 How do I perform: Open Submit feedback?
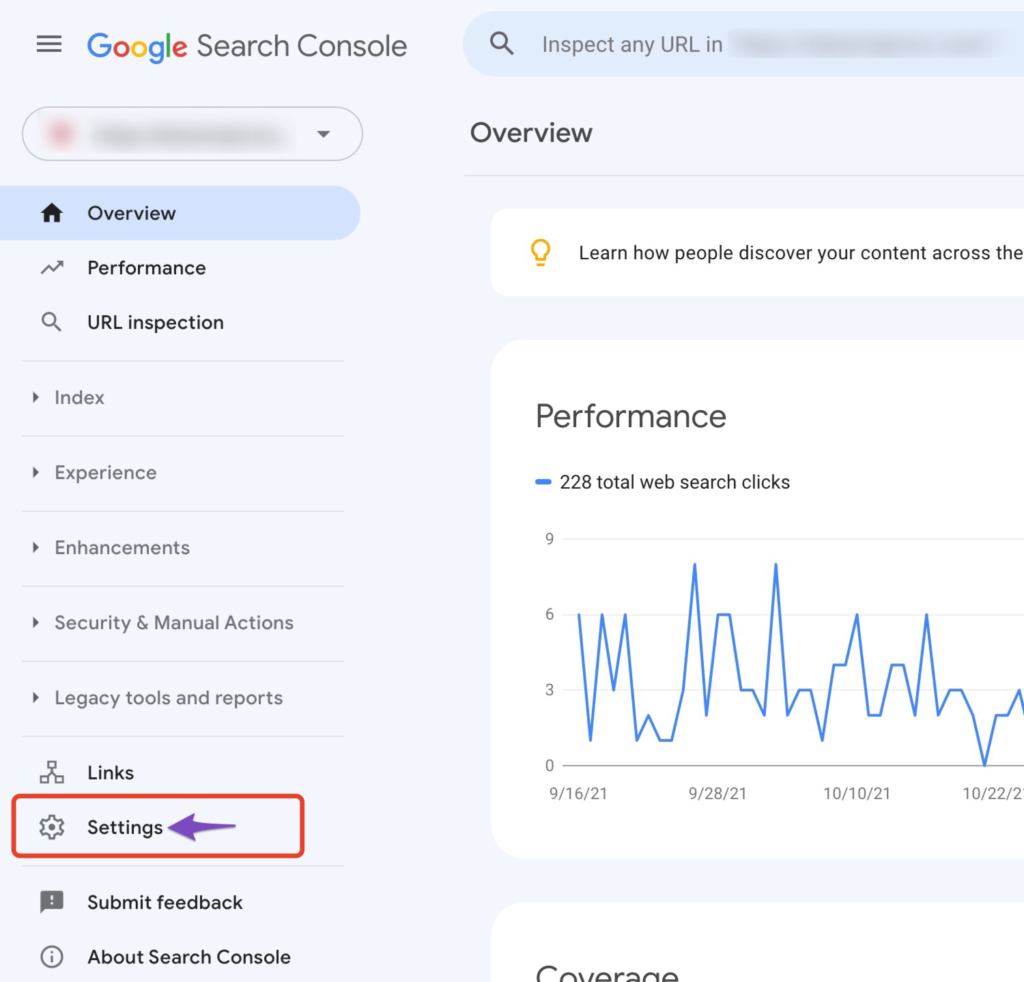pyautogui.click(x=165, y=902)
